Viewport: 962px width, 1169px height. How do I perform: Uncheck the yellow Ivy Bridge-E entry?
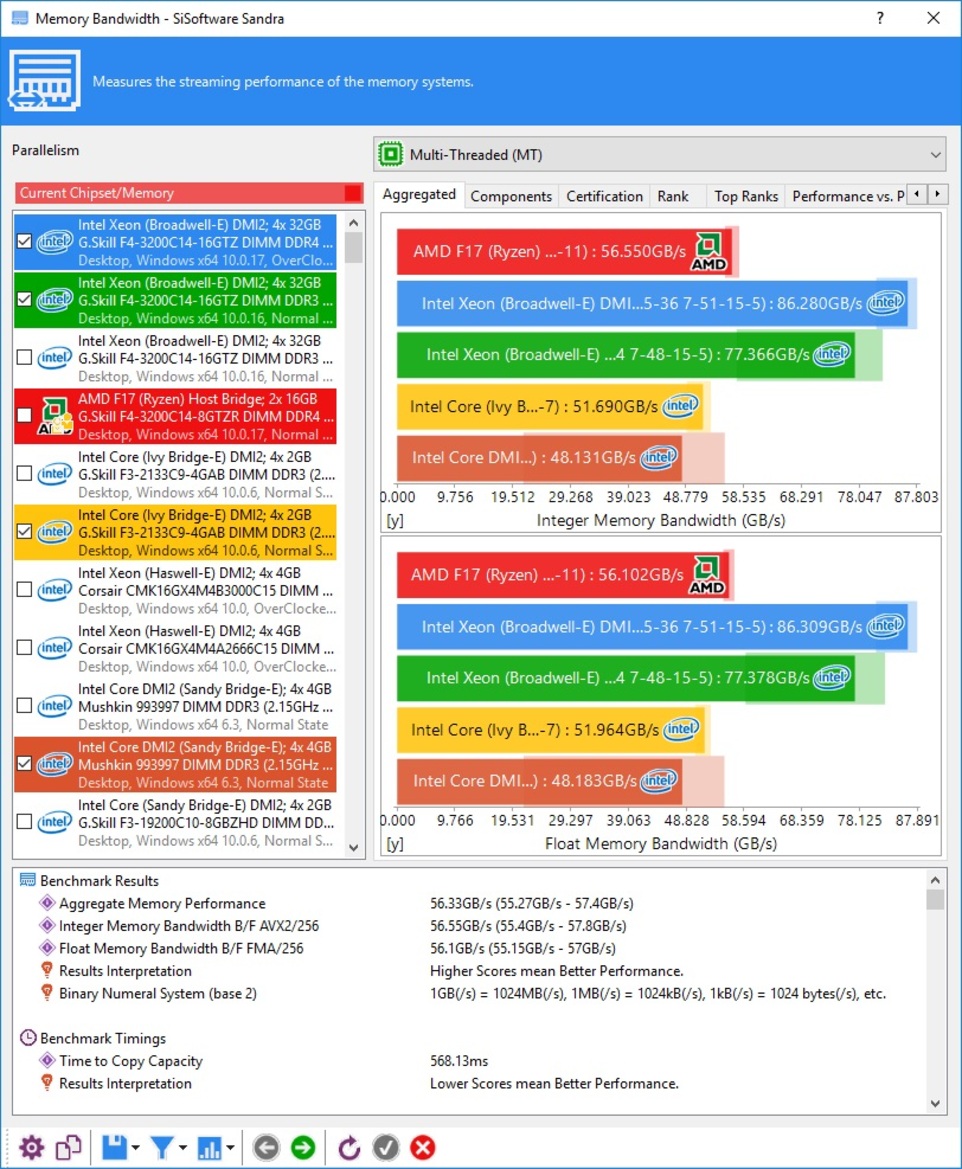coord(25,532)
